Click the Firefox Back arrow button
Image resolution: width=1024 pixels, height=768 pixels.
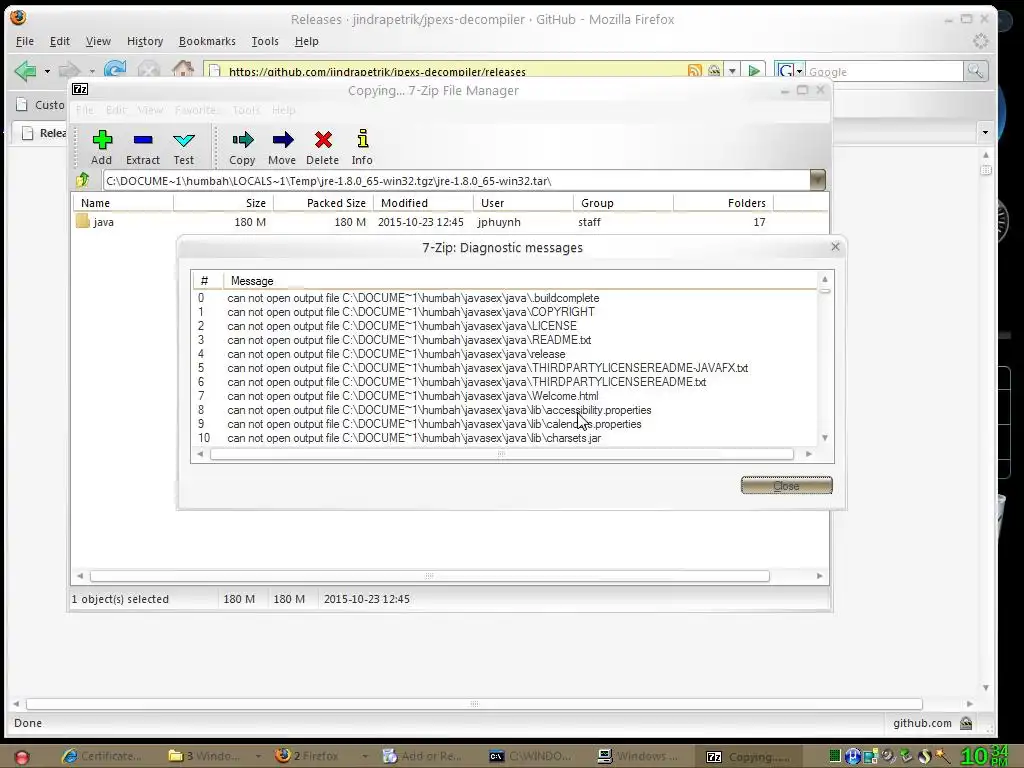(25, 70)
